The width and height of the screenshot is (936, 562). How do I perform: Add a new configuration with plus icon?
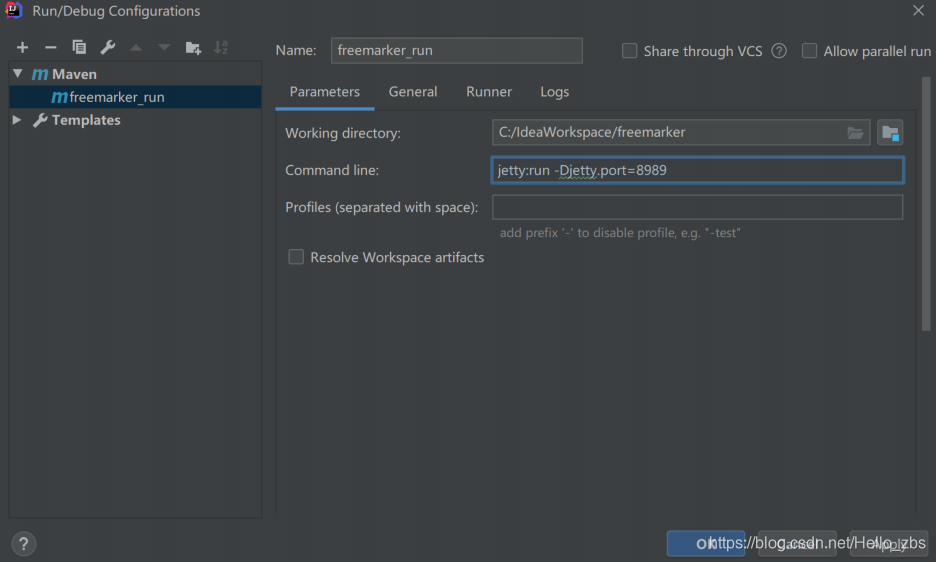coord(22,47)
